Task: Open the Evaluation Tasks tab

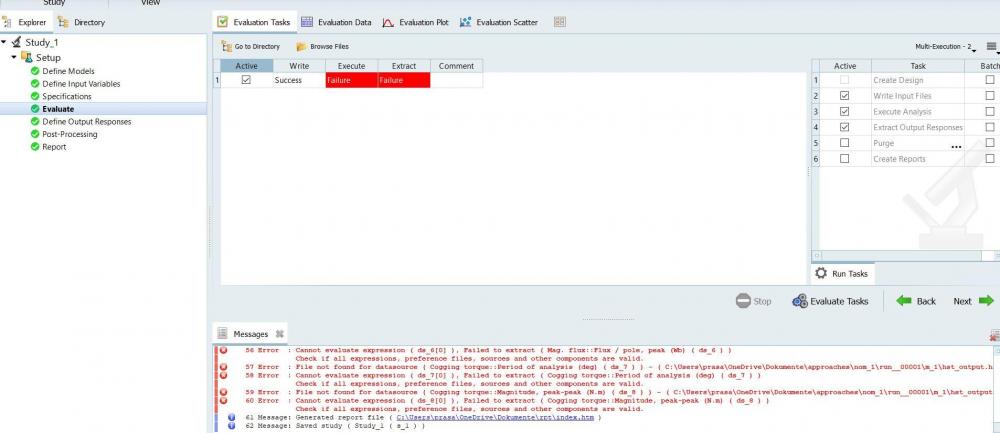Action: pyautogui.click(x=254, y=22)
